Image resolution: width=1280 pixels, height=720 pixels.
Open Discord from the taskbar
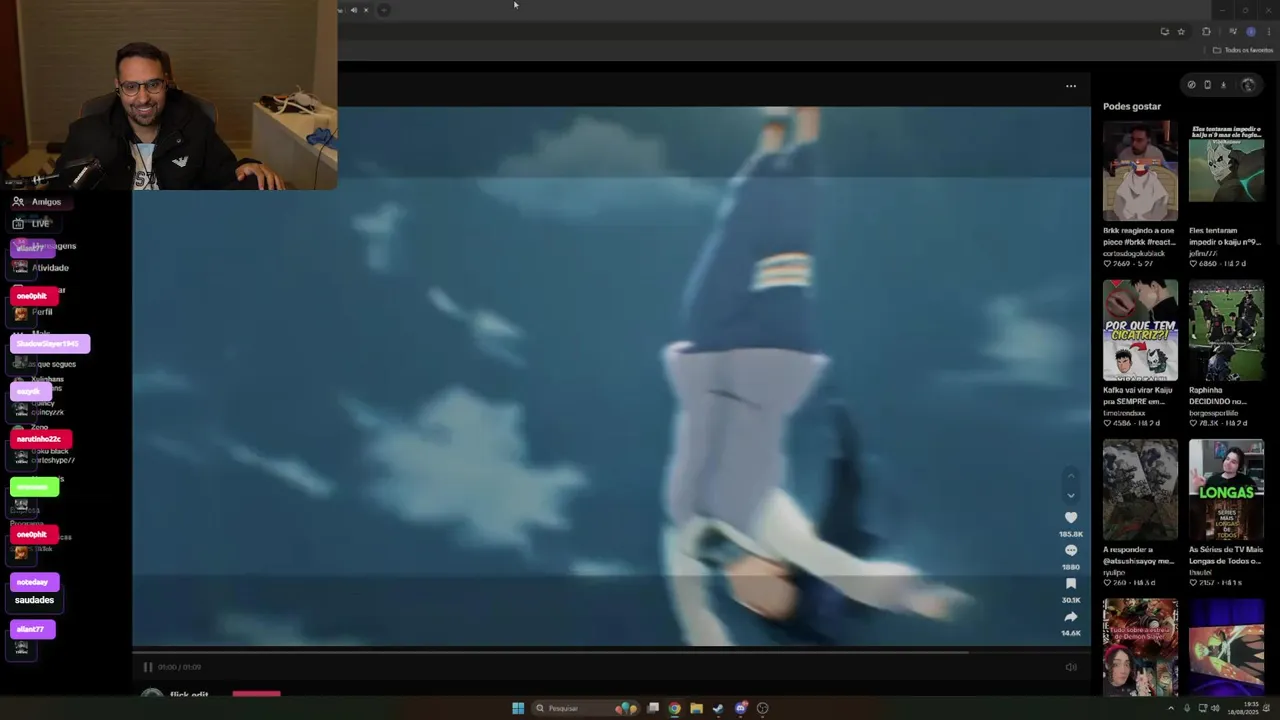pos(741,708)
